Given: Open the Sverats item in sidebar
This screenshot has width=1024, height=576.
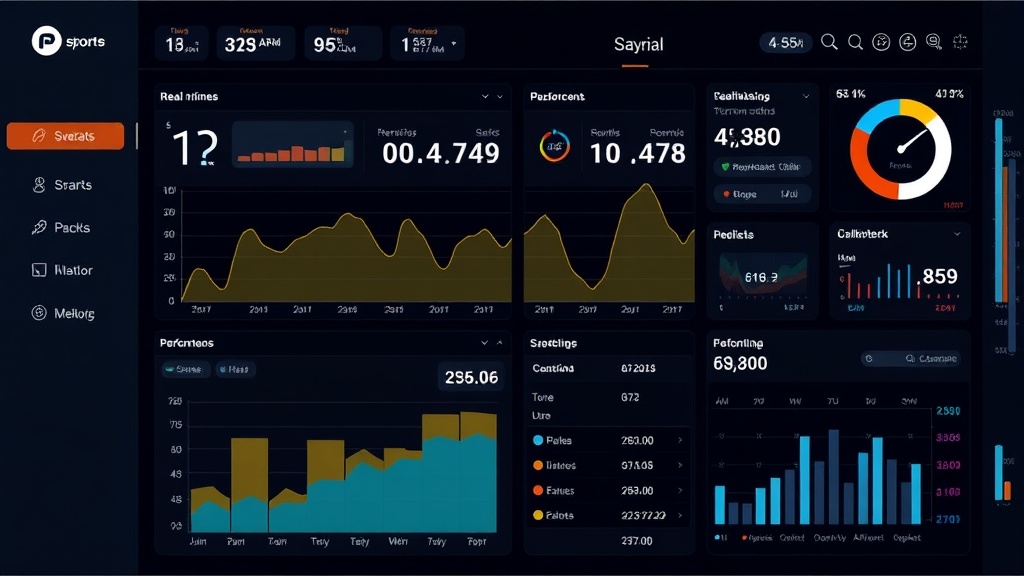Looking at the screenshot, I should point(65,136).
